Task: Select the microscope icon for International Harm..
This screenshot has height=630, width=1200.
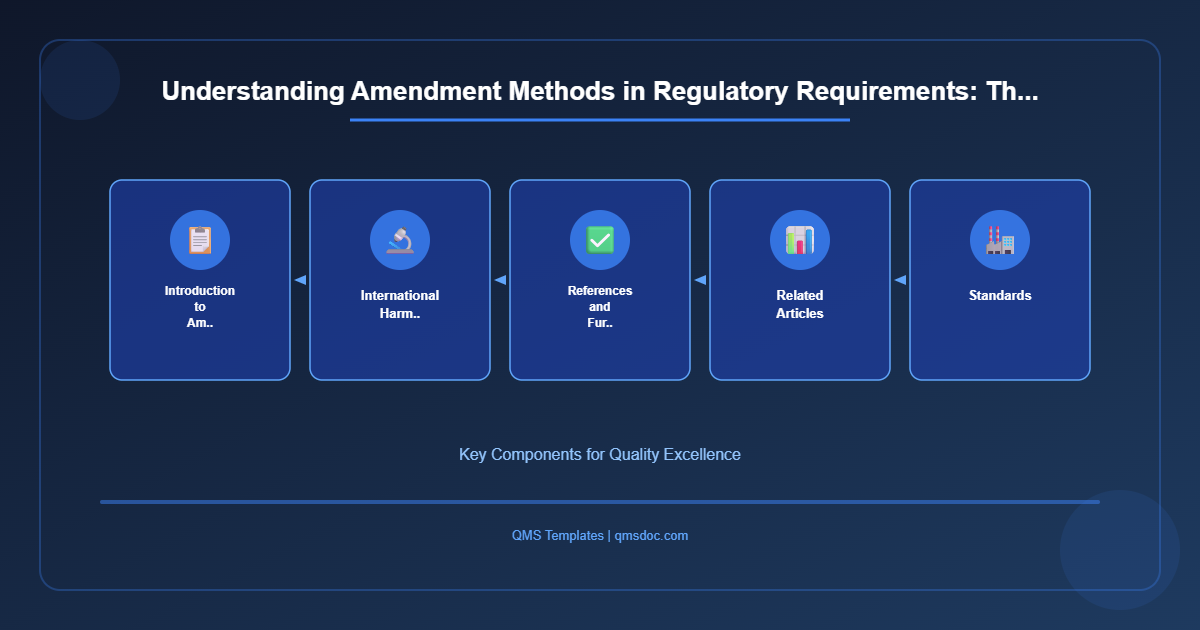Action: coord(400,240)
